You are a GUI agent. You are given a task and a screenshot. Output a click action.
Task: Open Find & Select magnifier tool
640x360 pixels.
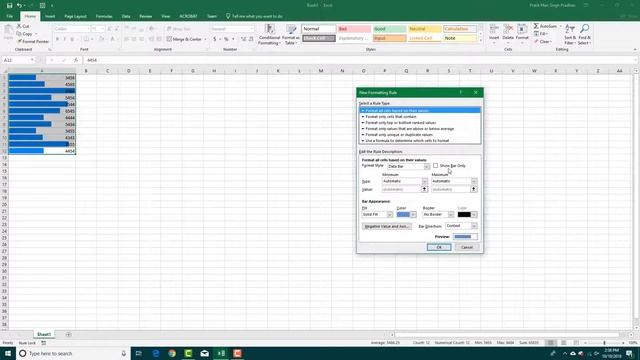584,34
